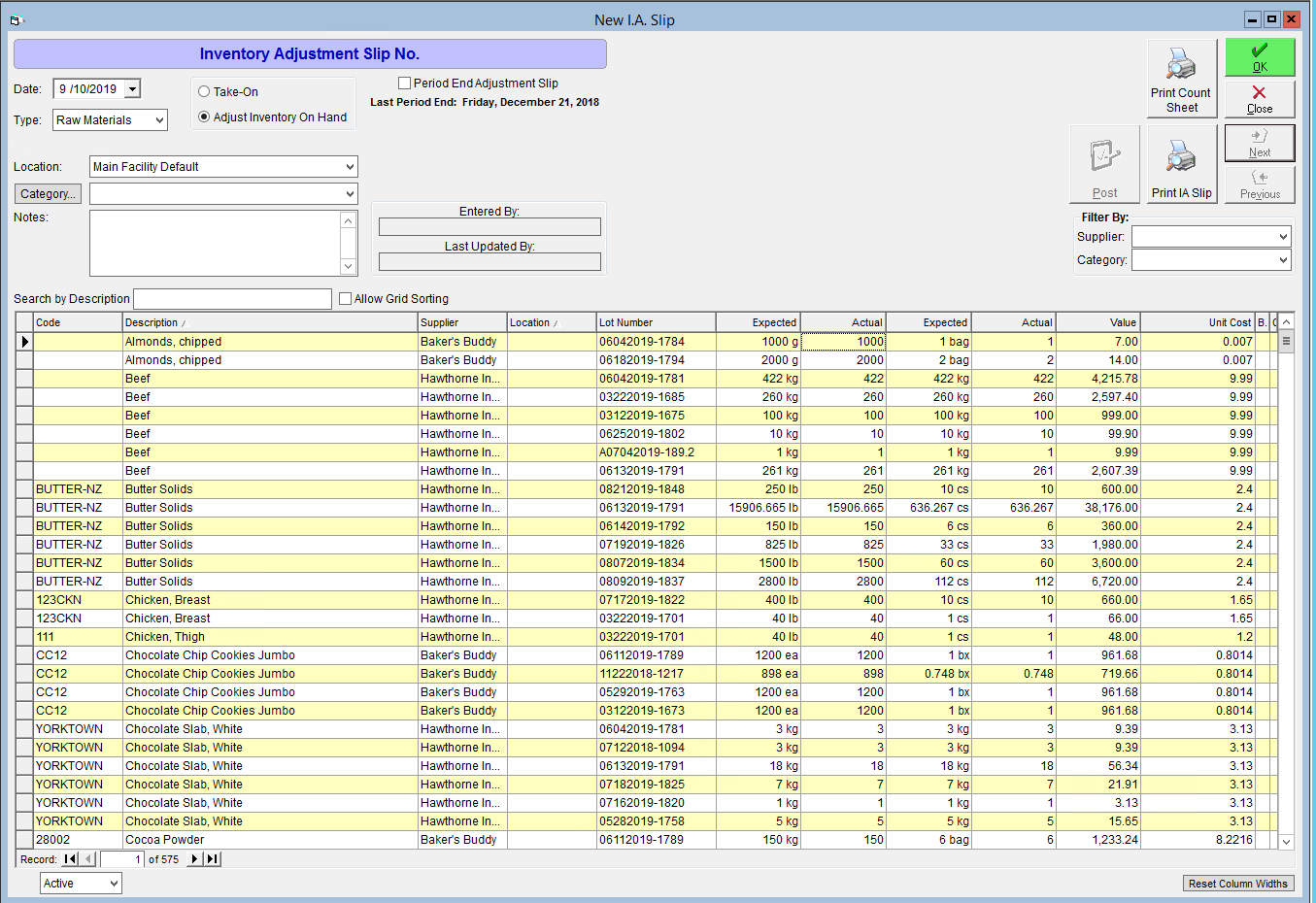
Task: Click the Print IA Slip printer icon
Action: [x=1182, y=164]
